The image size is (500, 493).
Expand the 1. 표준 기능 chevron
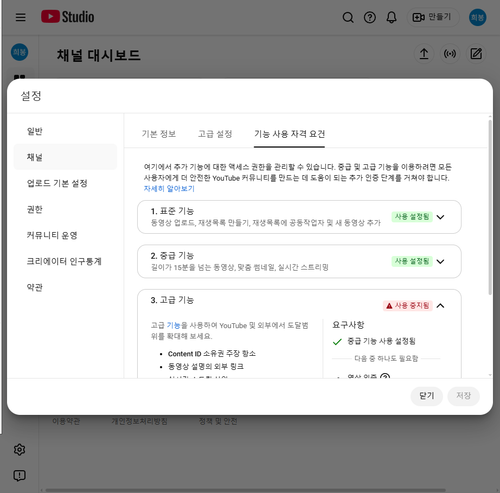click(x=440, y=217)
